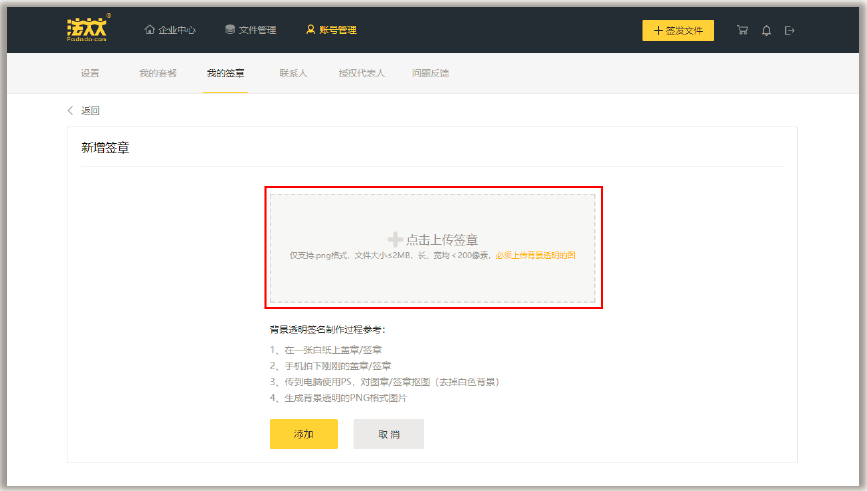Click the plus icon in upload area
867x491 pixels.
395,239
